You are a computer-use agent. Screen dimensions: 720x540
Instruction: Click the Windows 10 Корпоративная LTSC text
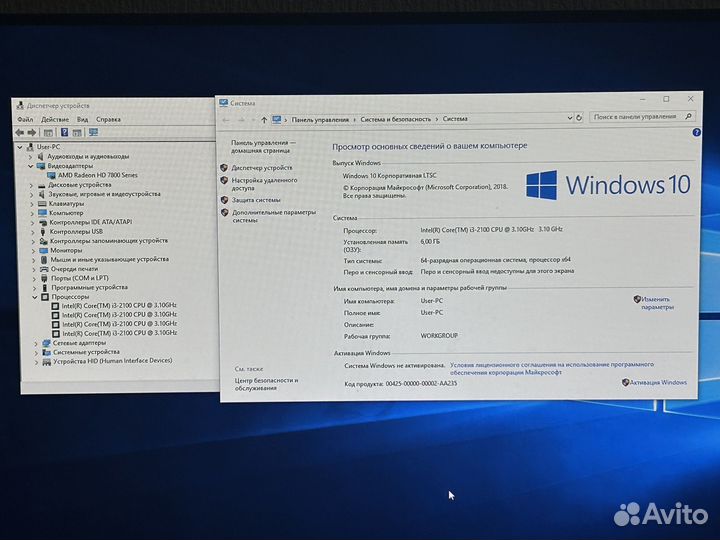click(x=389, y=175)
